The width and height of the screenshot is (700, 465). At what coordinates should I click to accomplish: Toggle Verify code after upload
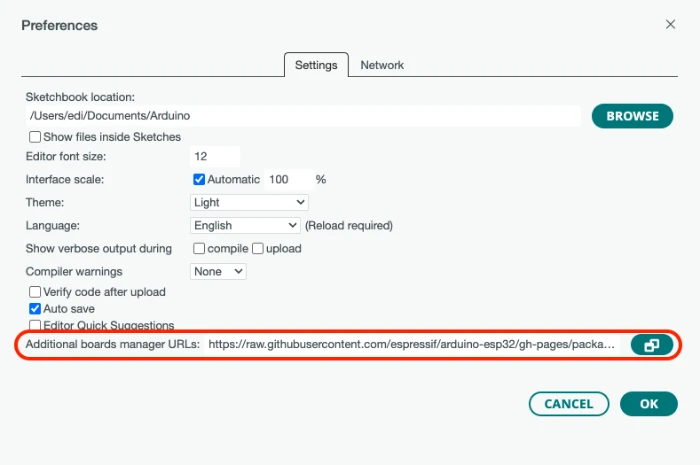35,292
